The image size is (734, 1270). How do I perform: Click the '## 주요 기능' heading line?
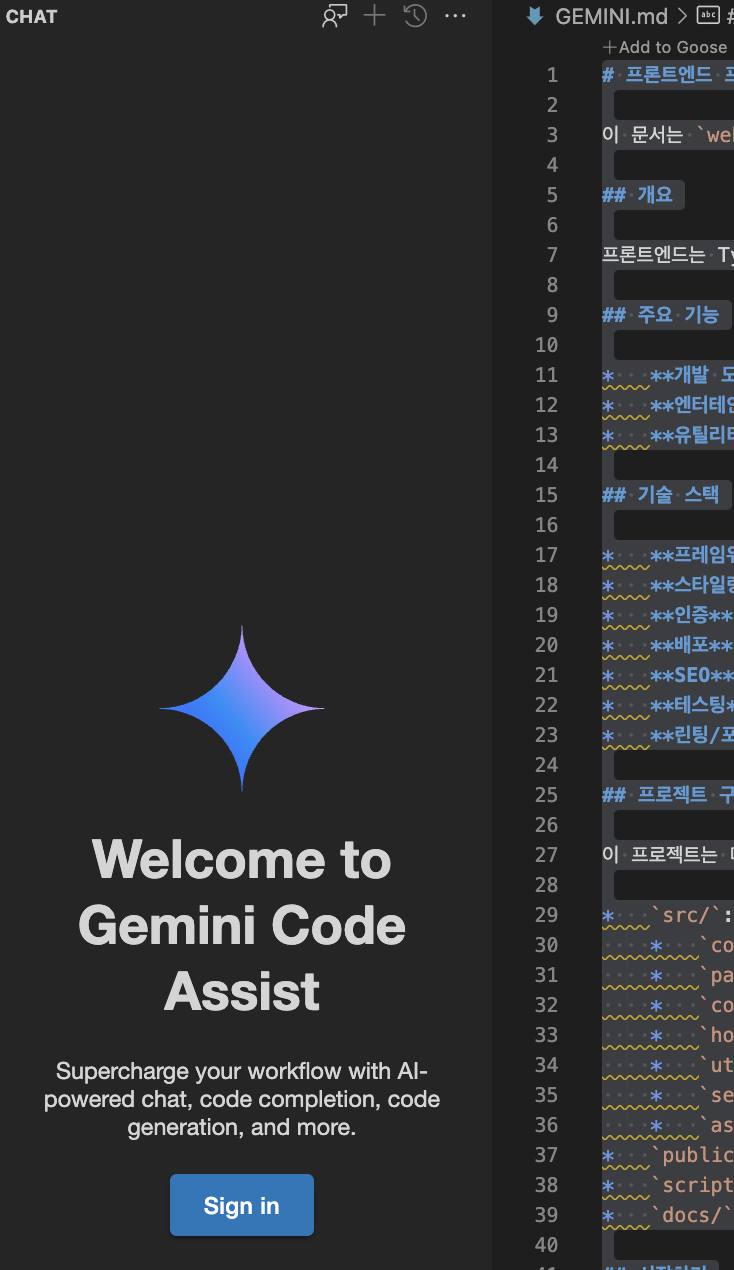click(660, 315)
